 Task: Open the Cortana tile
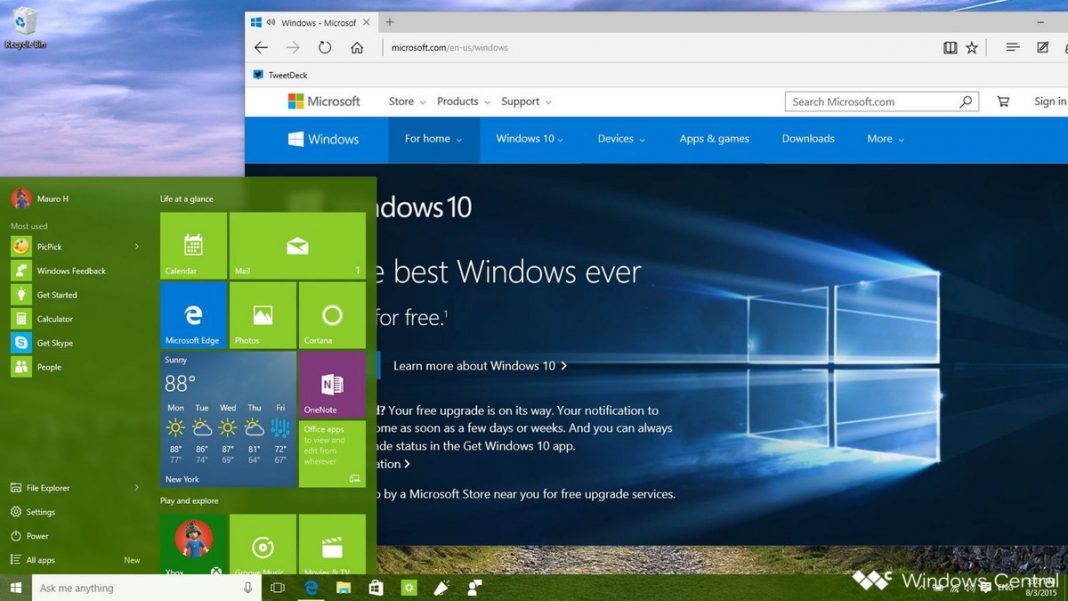(332, 315)
